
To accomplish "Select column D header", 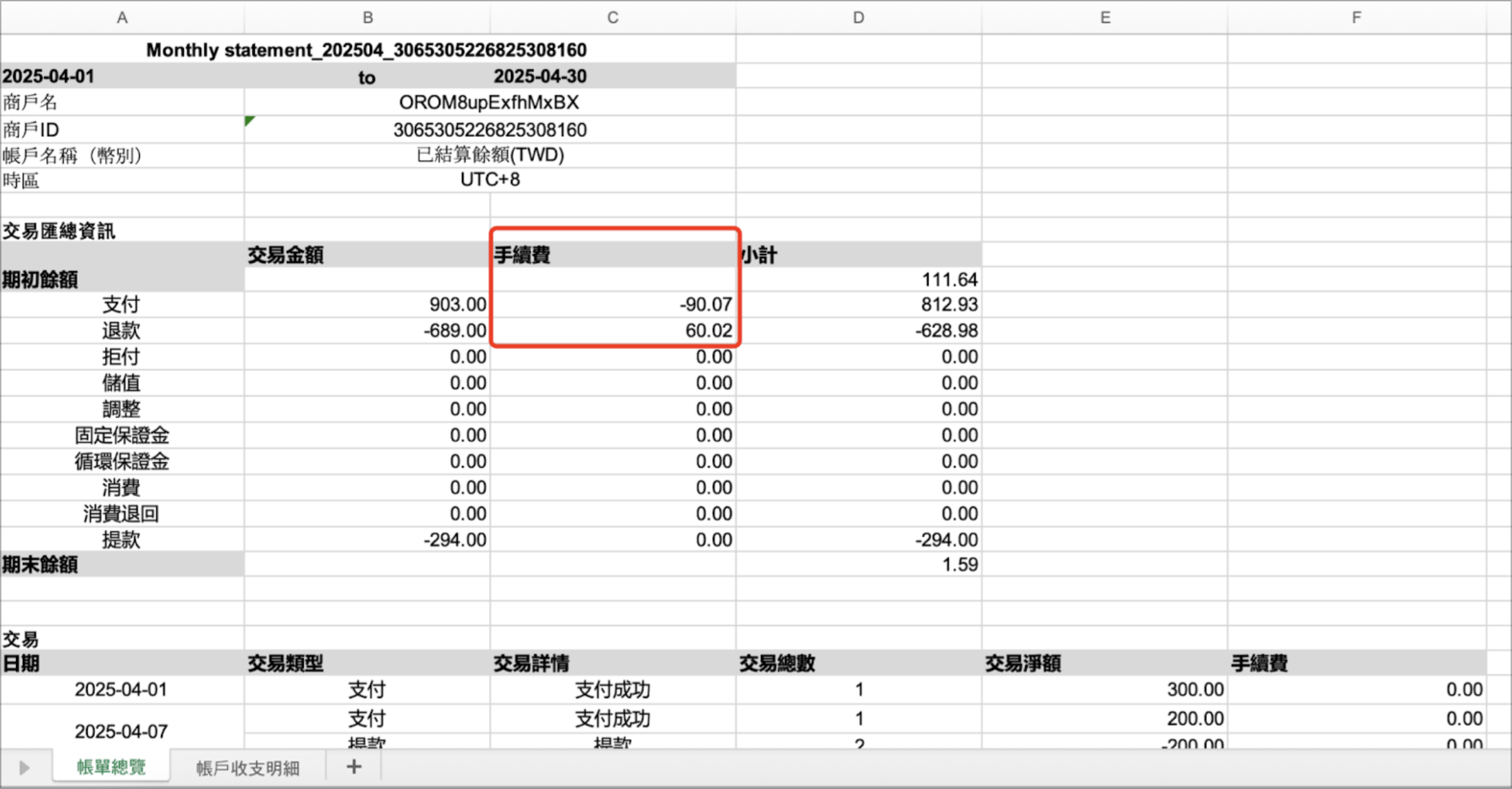I will [x=858, y=18].
